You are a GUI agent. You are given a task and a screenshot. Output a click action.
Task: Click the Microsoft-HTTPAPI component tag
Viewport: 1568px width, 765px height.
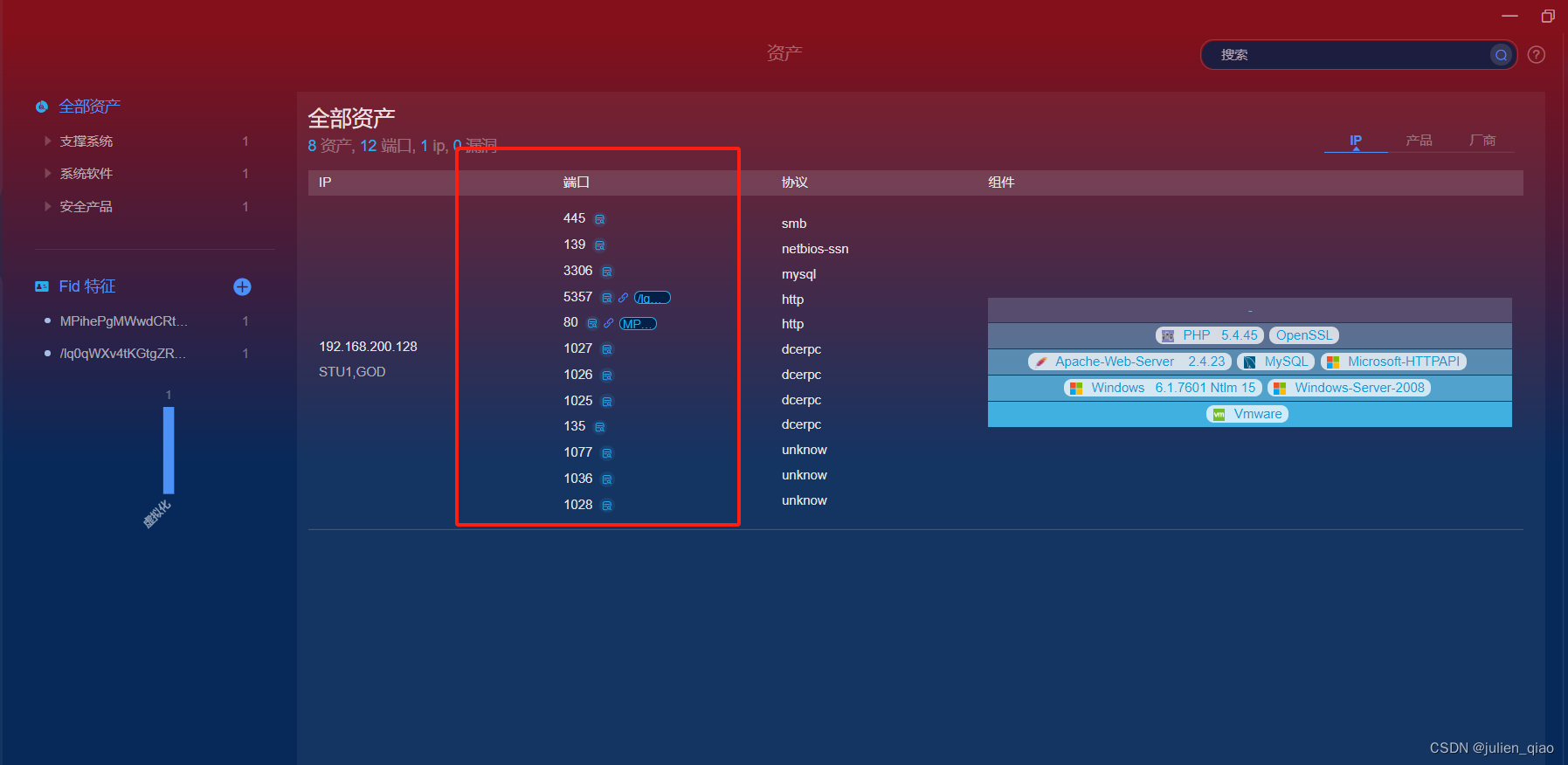[x=1393, y=362]
